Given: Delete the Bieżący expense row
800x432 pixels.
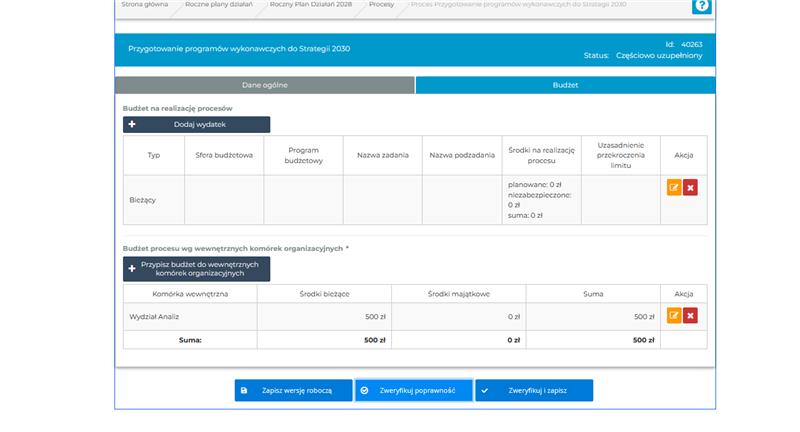Looking at the screenshot, I should 690,187.
